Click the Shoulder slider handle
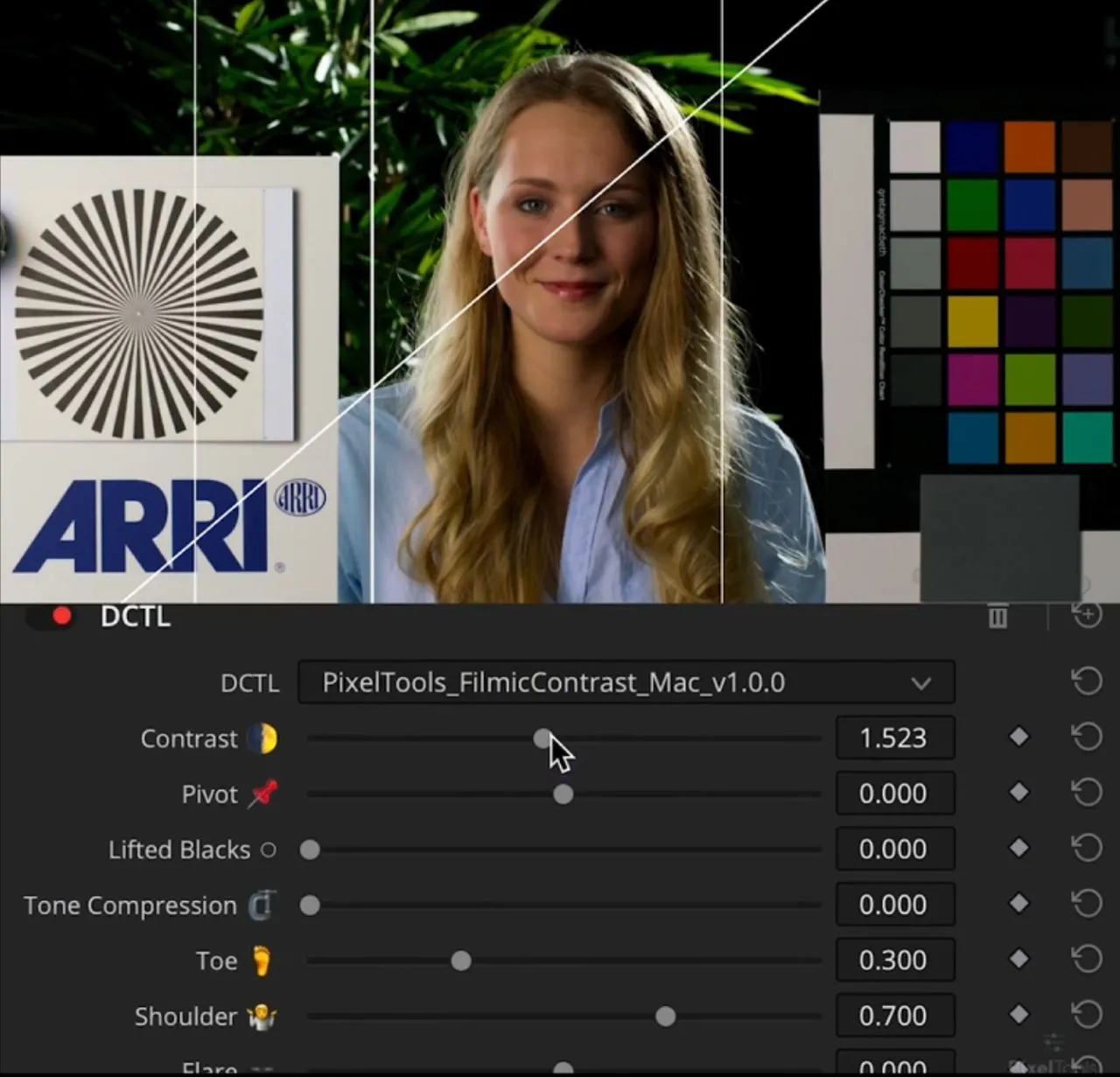The height and width of the screenshot is (1077, 1120). [x=666, y=1017]
